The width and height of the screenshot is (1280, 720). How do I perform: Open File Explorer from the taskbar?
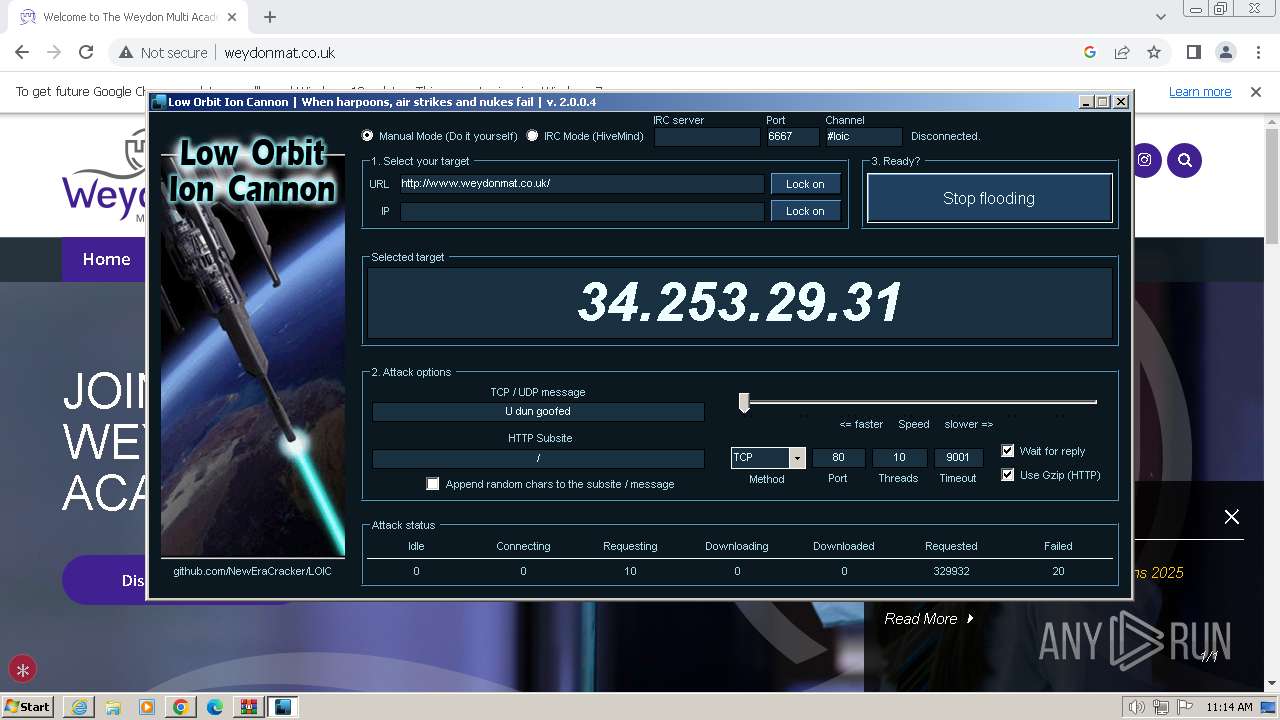tap(113, 707)
